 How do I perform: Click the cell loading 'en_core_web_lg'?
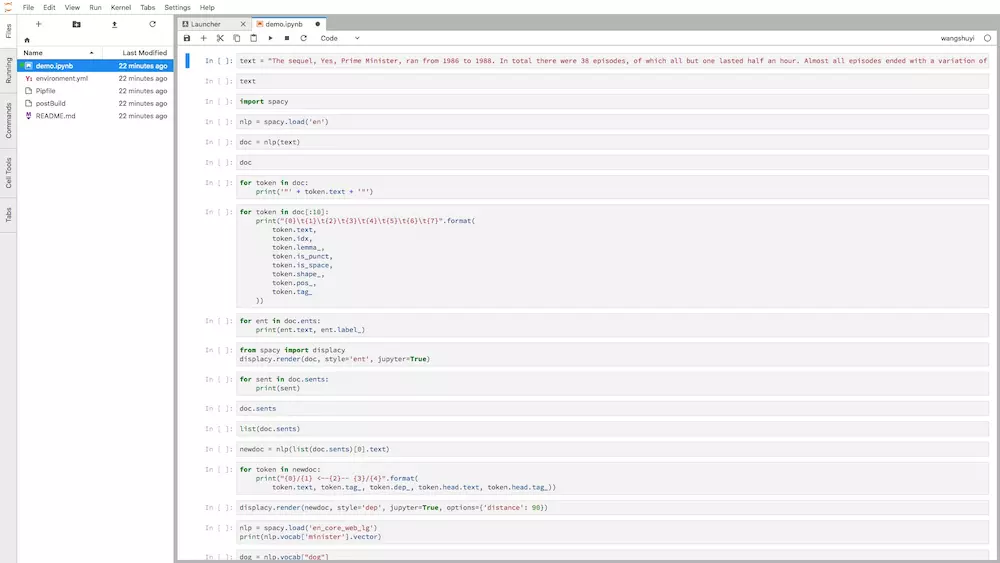612,532
